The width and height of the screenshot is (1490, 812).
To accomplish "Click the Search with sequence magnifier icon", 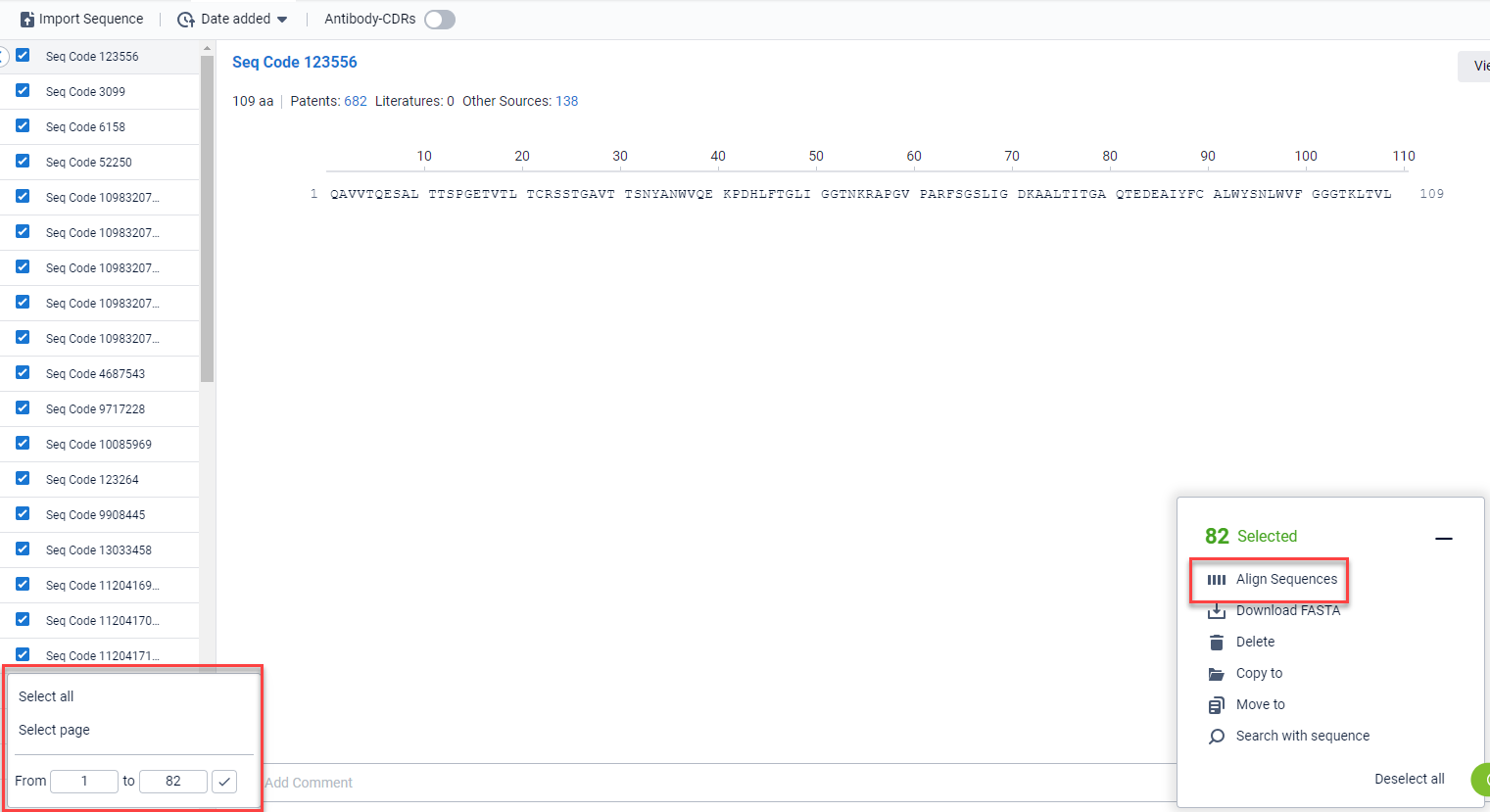I will coord(1216,737).
